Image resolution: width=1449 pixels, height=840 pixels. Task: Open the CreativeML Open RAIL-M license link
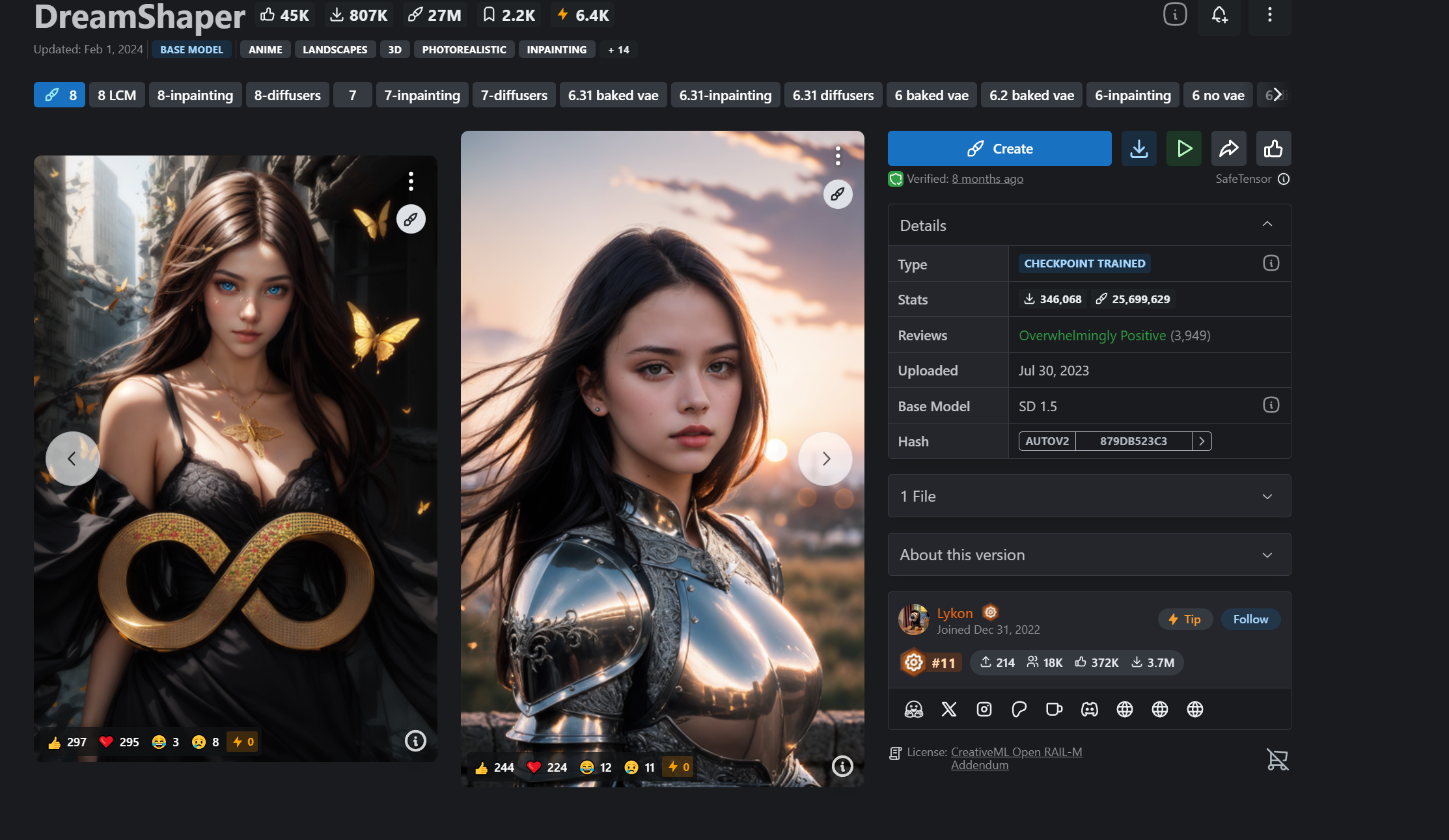pyautogui.click(x=1016, y=752)
